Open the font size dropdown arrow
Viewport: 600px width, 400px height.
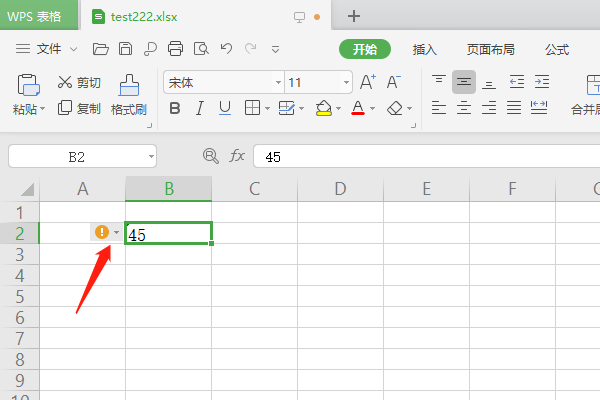pyautogui.click(x=346, y=82)
